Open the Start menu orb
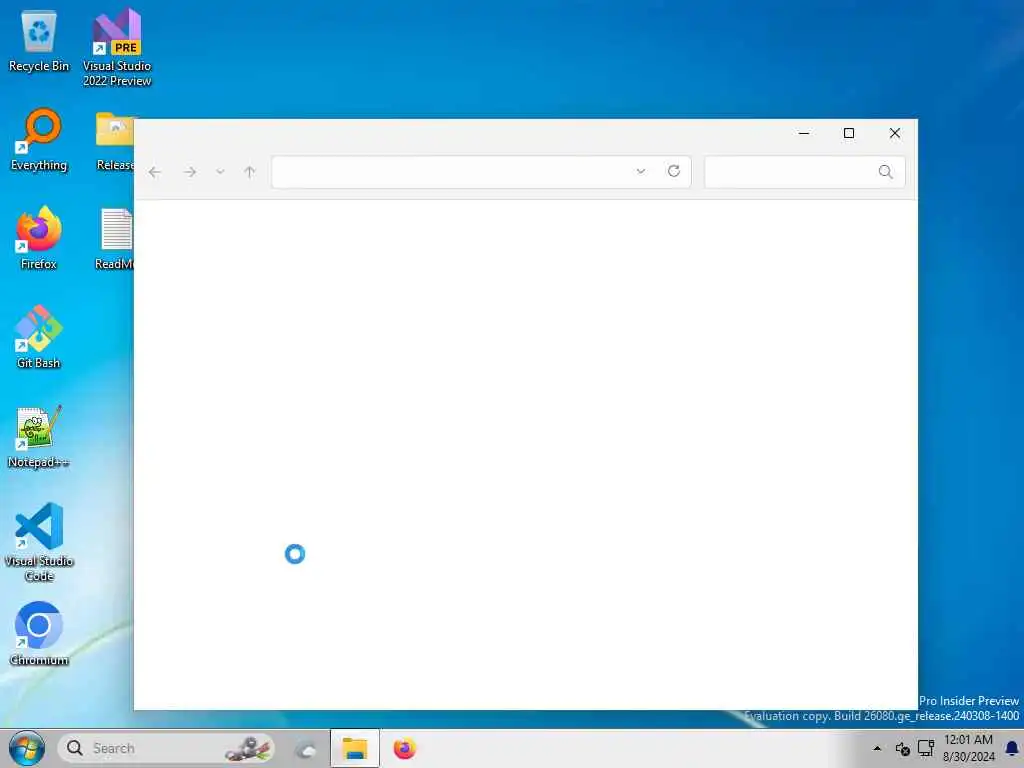The image size is (1024, 768). pos(27,748)
